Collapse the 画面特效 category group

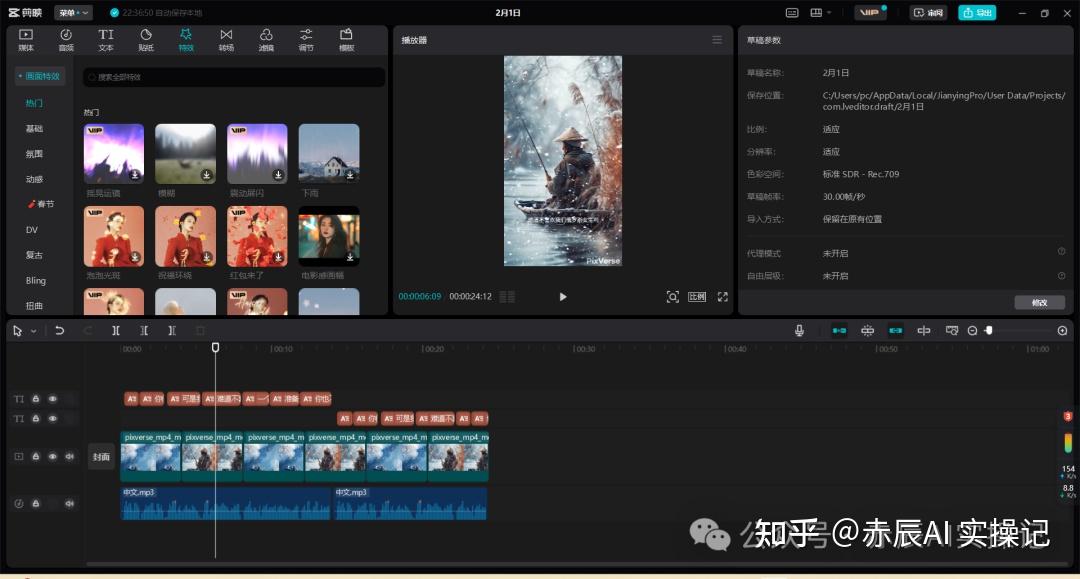click(39, 76)
